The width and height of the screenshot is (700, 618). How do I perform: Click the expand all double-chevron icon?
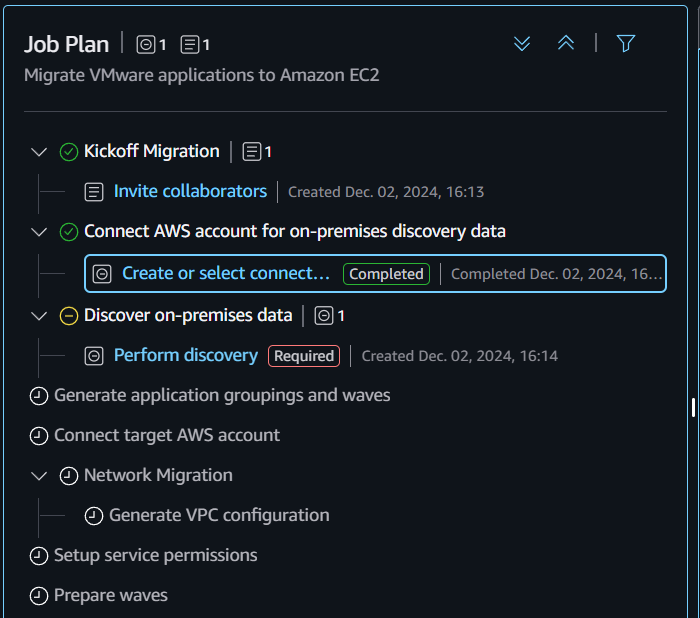point(521,43)
